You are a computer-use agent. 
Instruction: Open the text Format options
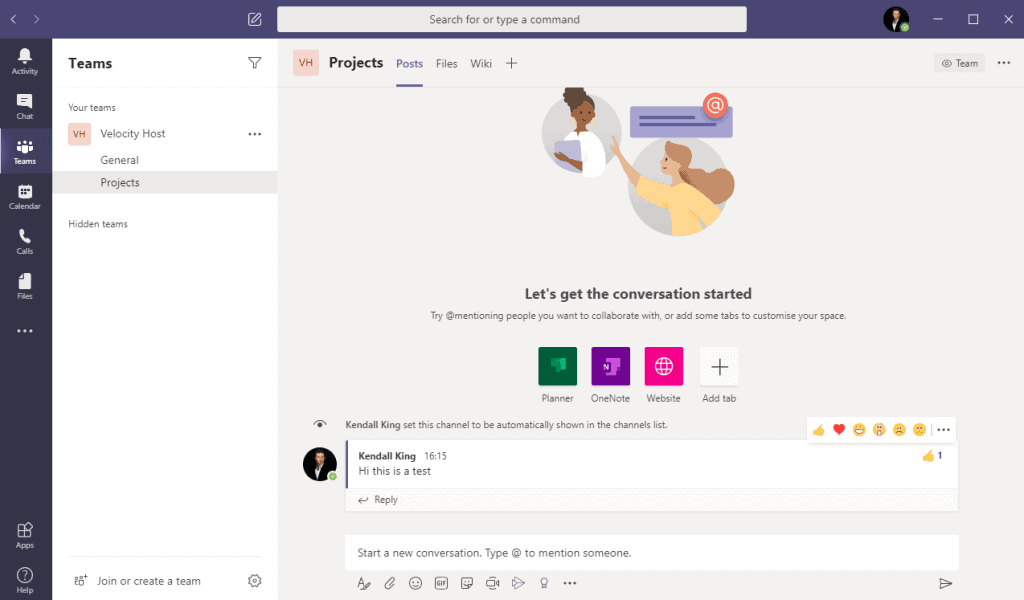(364, 584)
